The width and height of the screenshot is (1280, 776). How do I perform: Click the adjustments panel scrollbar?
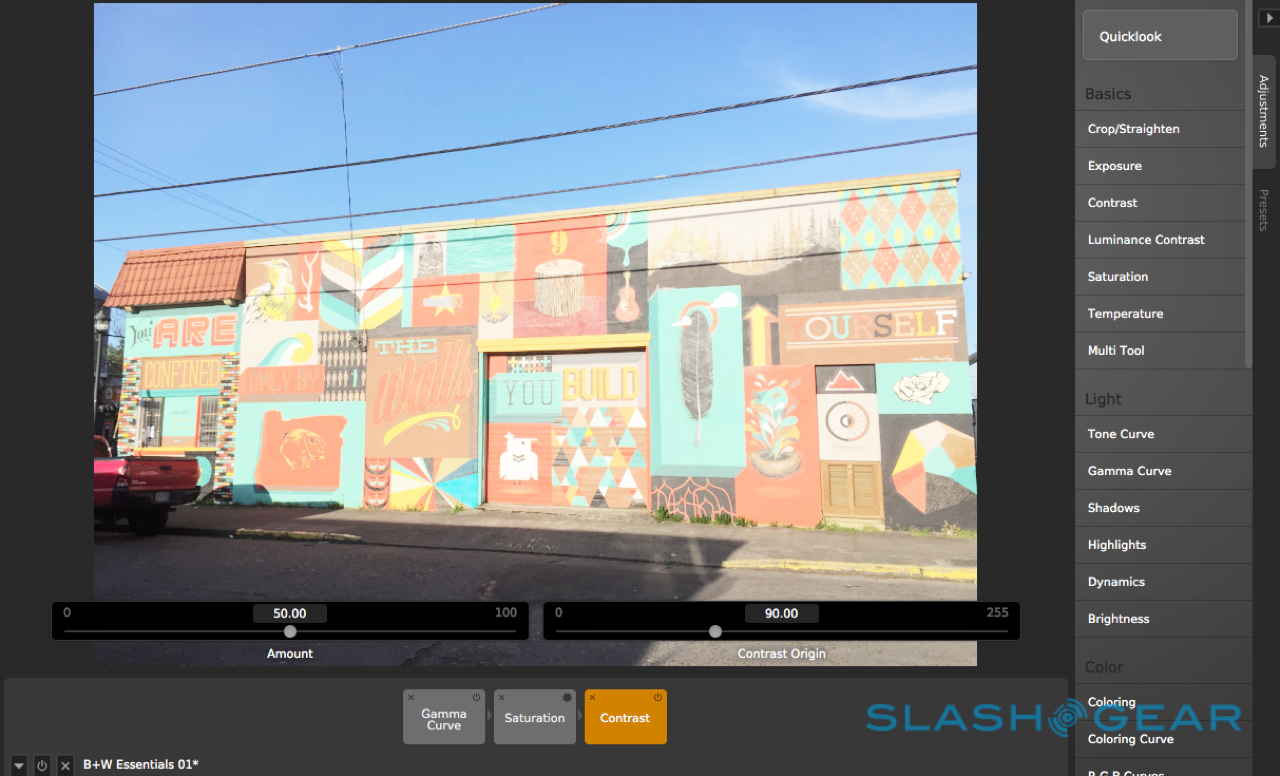pos(1247,200)
